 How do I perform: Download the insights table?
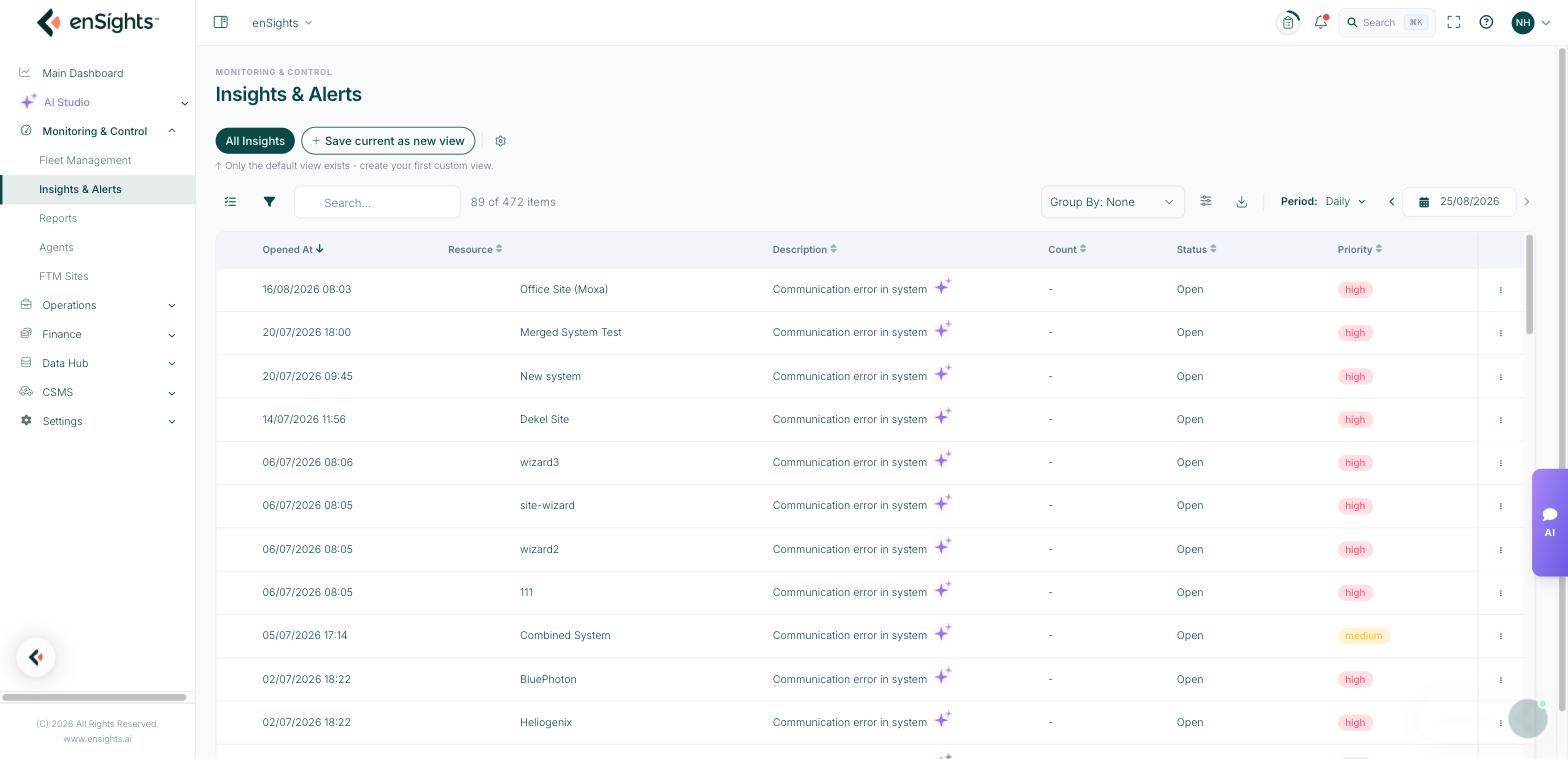click(x=1241, y=202)
